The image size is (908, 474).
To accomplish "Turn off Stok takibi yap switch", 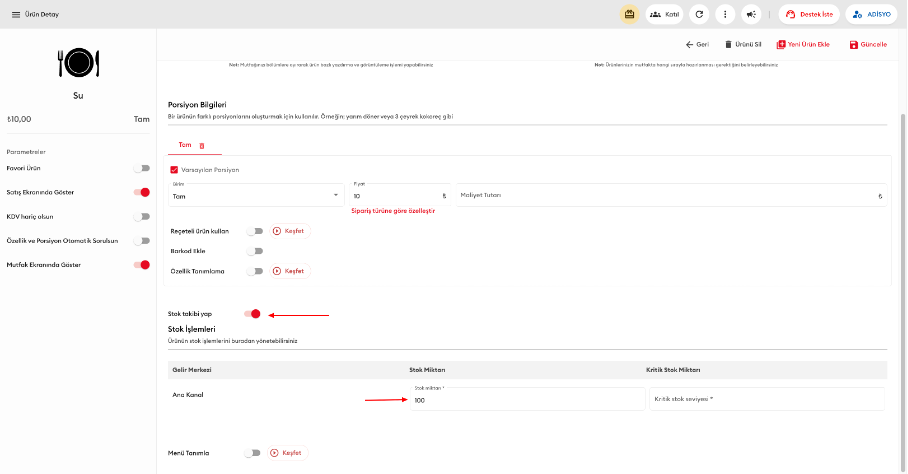I will [x=252, y=314].
